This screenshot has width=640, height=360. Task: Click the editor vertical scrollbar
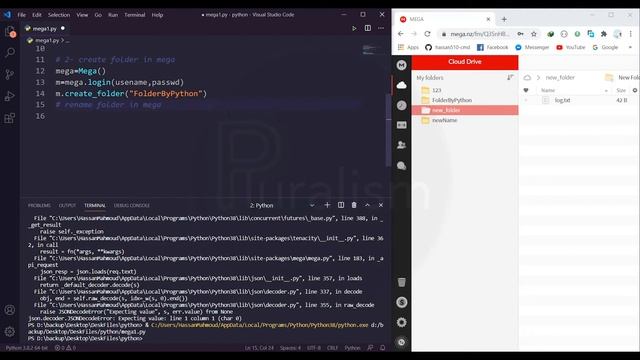388,130
